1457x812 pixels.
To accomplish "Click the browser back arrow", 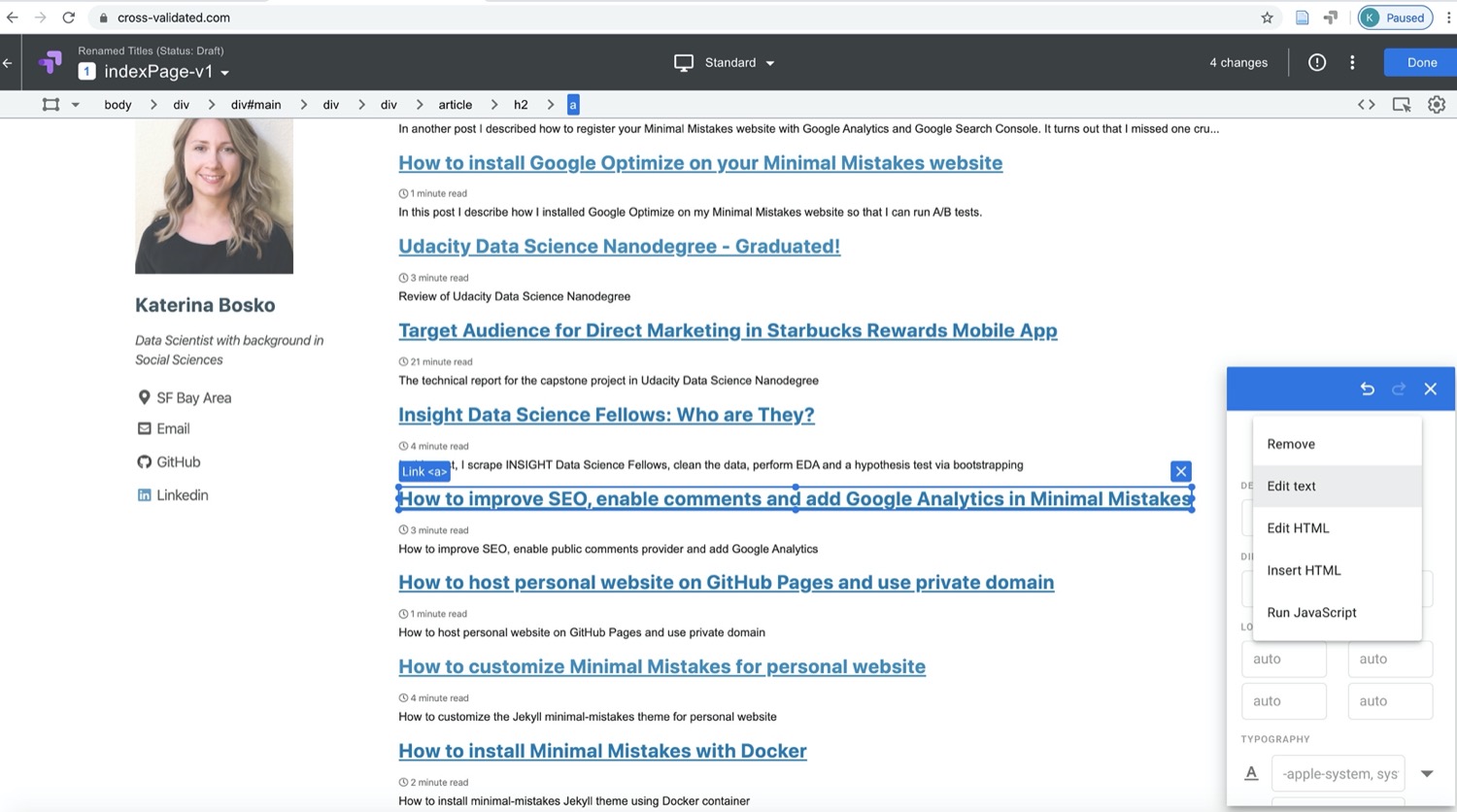I will click(x=13, y=17).
